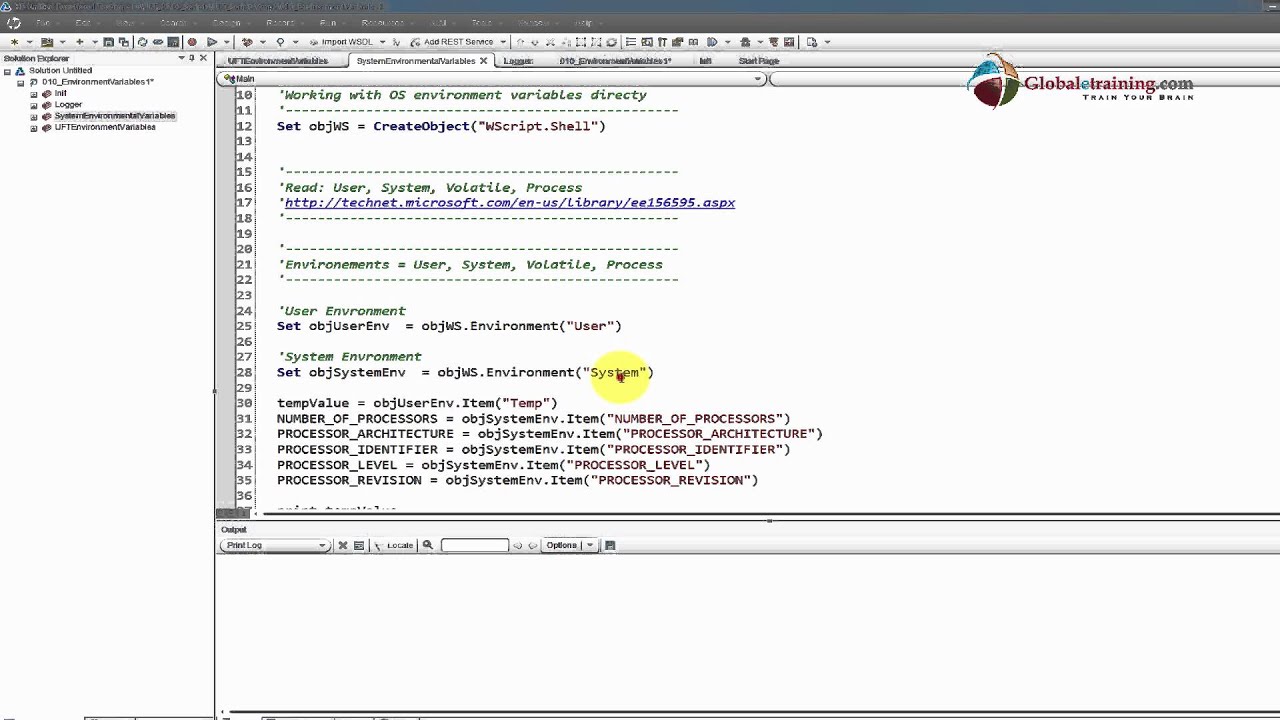Screen dimensions: 1280x720
Task: Click the up arrow toolbar icon
Action: point(520,42)
